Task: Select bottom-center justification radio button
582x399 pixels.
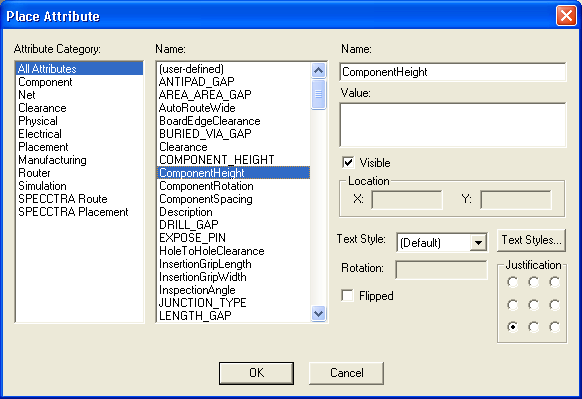Action: click(534, 327)
